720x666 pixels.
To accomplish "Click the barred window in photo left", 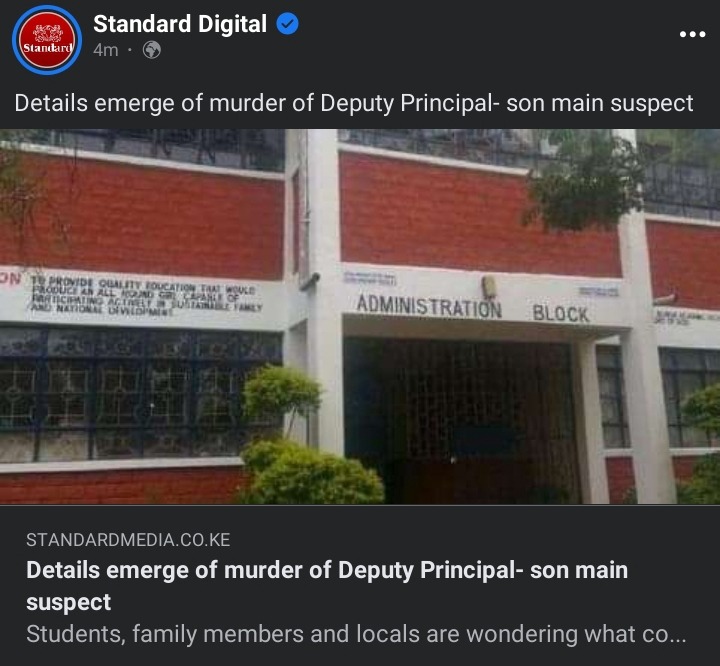I will tap(140, 394).
